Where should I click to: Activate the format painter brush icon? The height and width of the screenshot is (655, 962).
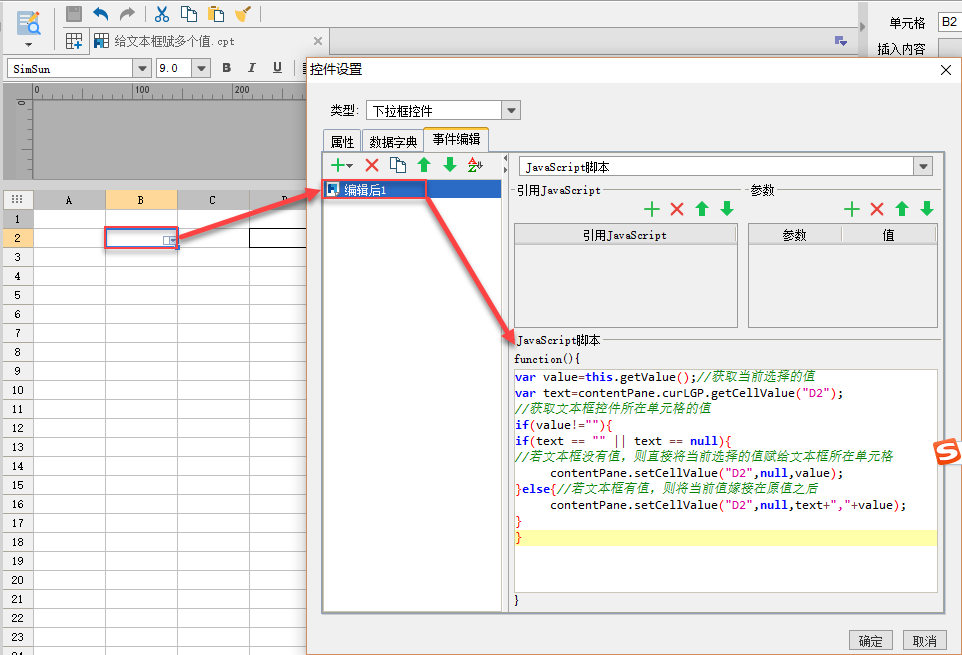pyautogui.click(x=243, y=13)
